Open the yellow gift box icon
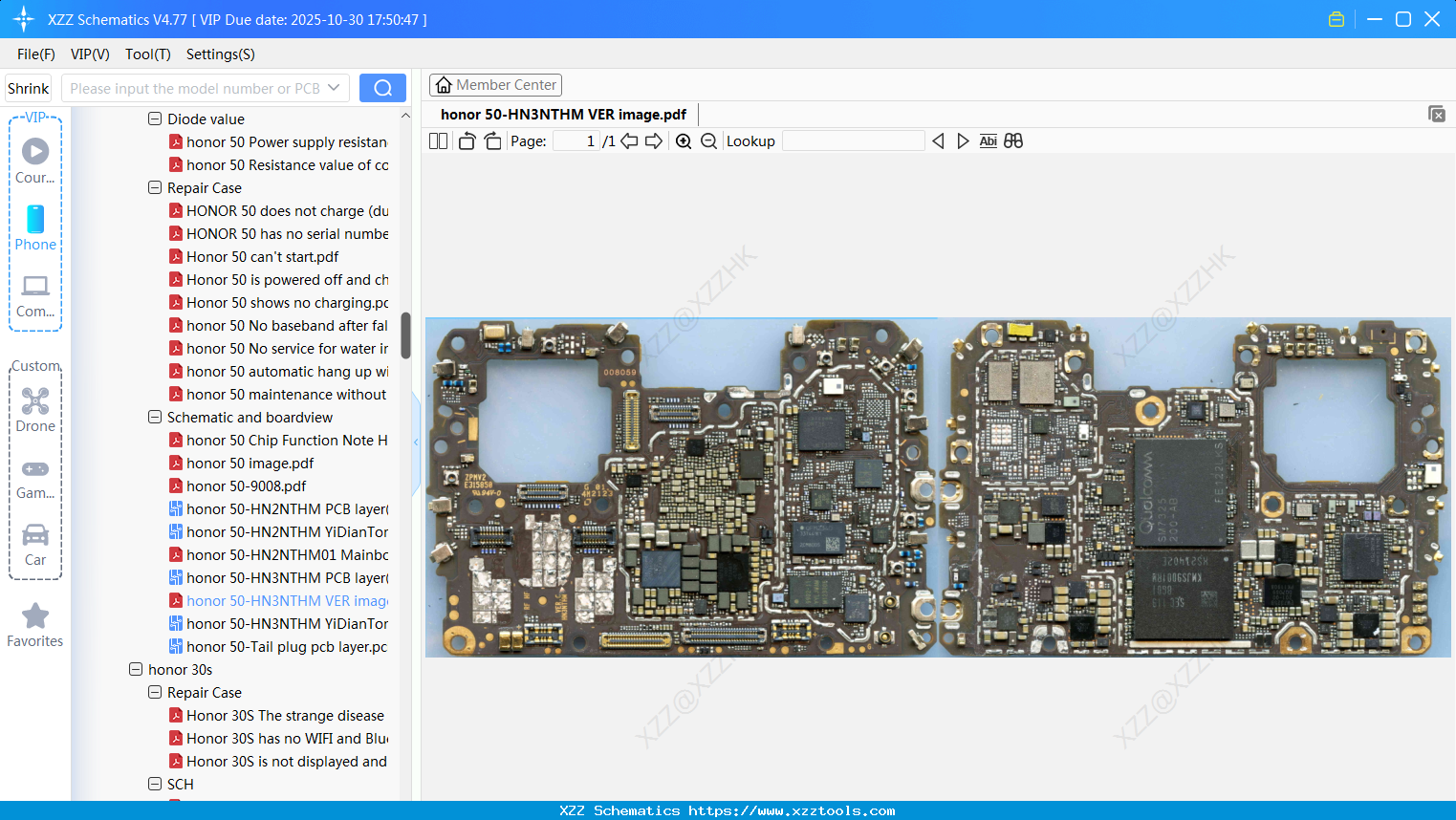This screenshot has height=820, width=1456. tap(1336, 19)
